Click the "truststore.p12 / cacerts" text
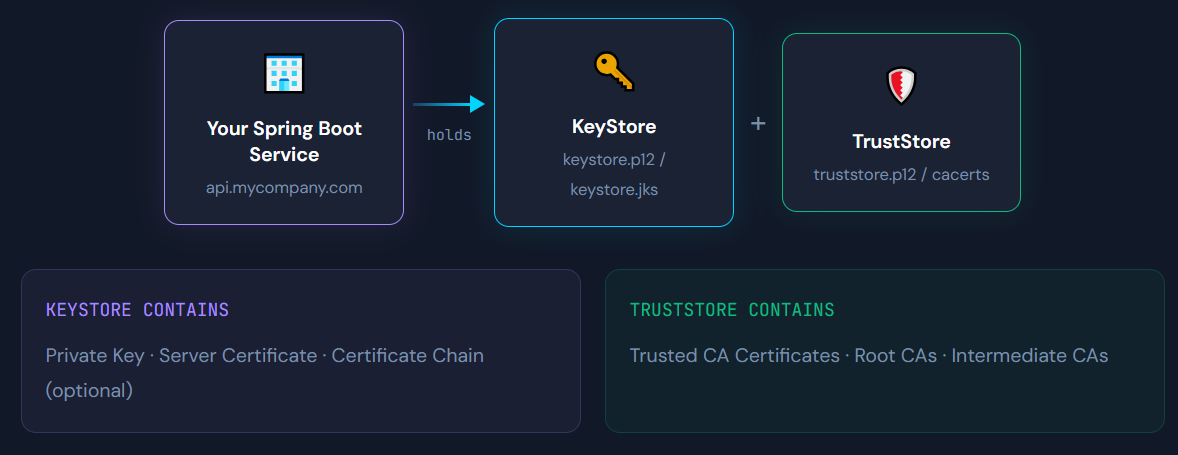Image resolution: width=1178 pixels, height=455 pixels. pyautogui.click(x=901, y=175)
